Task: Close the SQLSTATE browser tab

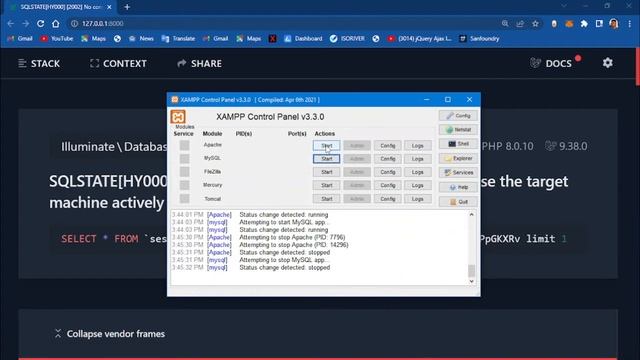Action: coord(109,7)
